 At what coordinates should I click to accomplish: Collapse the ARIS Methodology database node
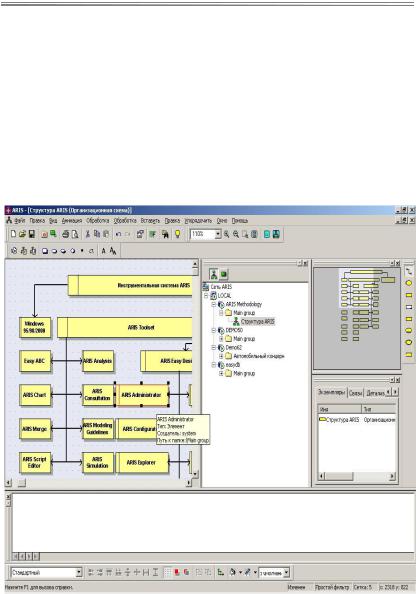[x=214, y=304]
